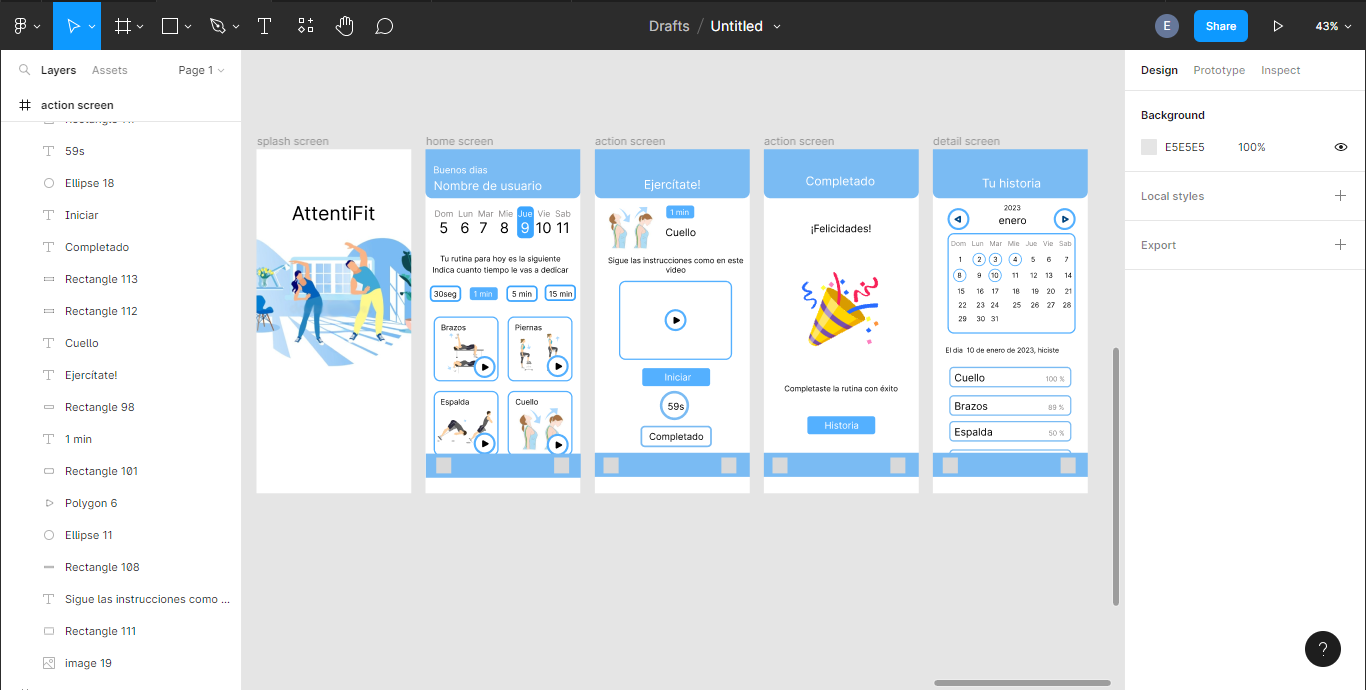Open the Resources panel icon
Image resolution: width=1366 pixels, height=690 pixels.
tap(305, 25)
